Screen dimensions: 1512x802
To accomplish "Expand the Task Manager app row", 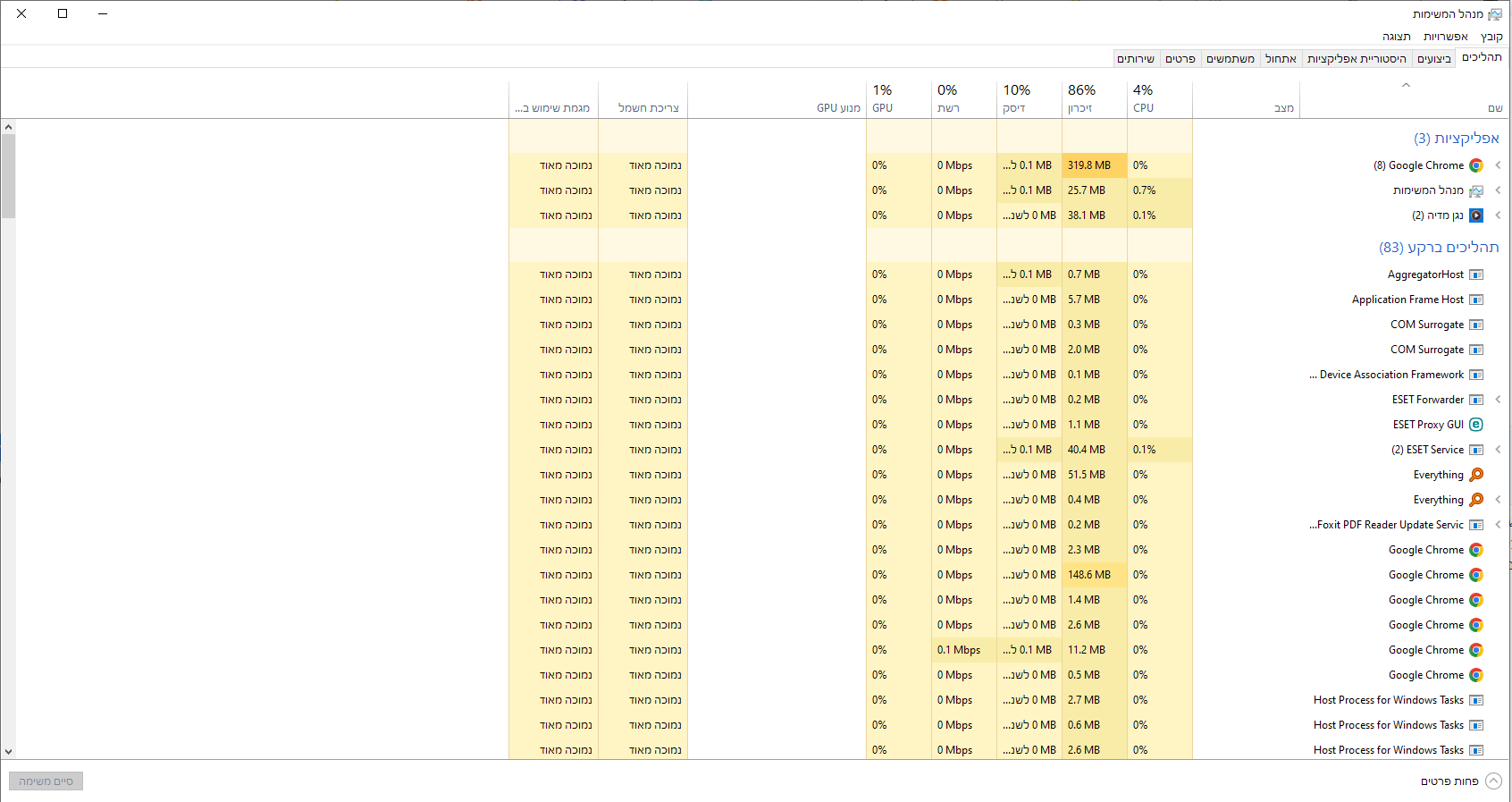I will tap(1498, 190).
